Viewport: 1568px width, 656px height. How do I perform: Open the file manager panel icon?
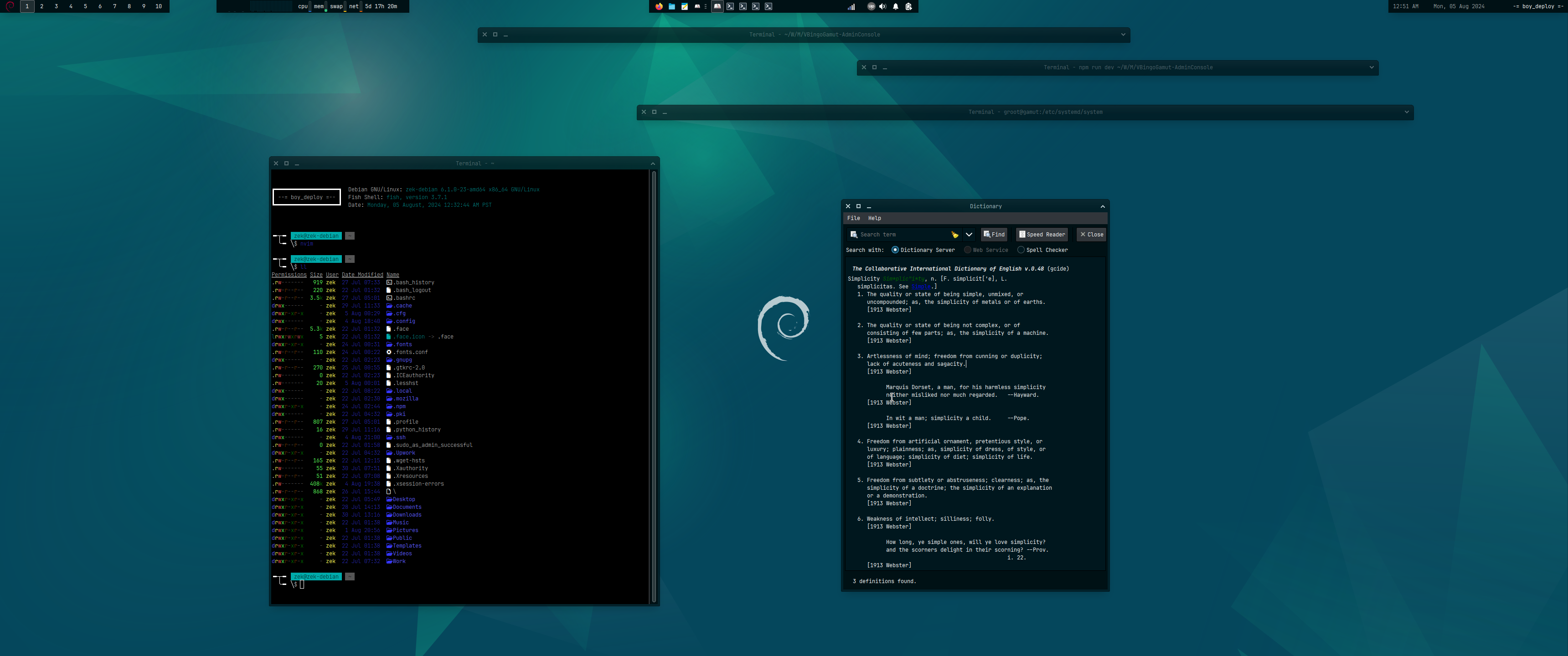point(671,6)
